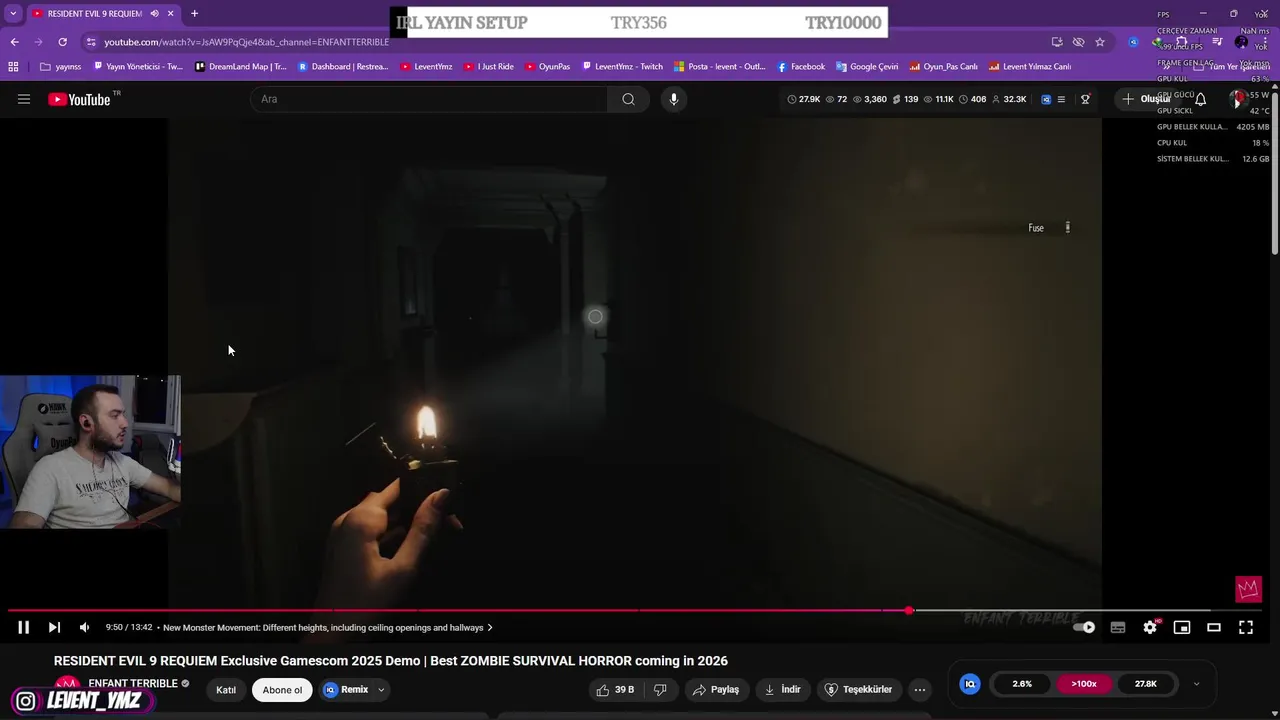1280x720 pixels.
Task: Click the youtube.com address bar URL
Action: 246,42
